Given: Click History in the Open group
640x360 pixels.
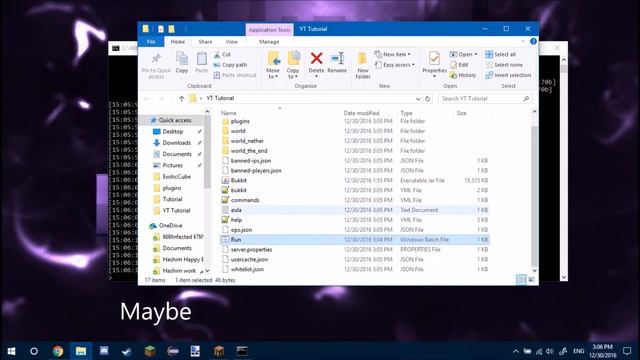Looking at the screenshot, I should click(463, 75).
